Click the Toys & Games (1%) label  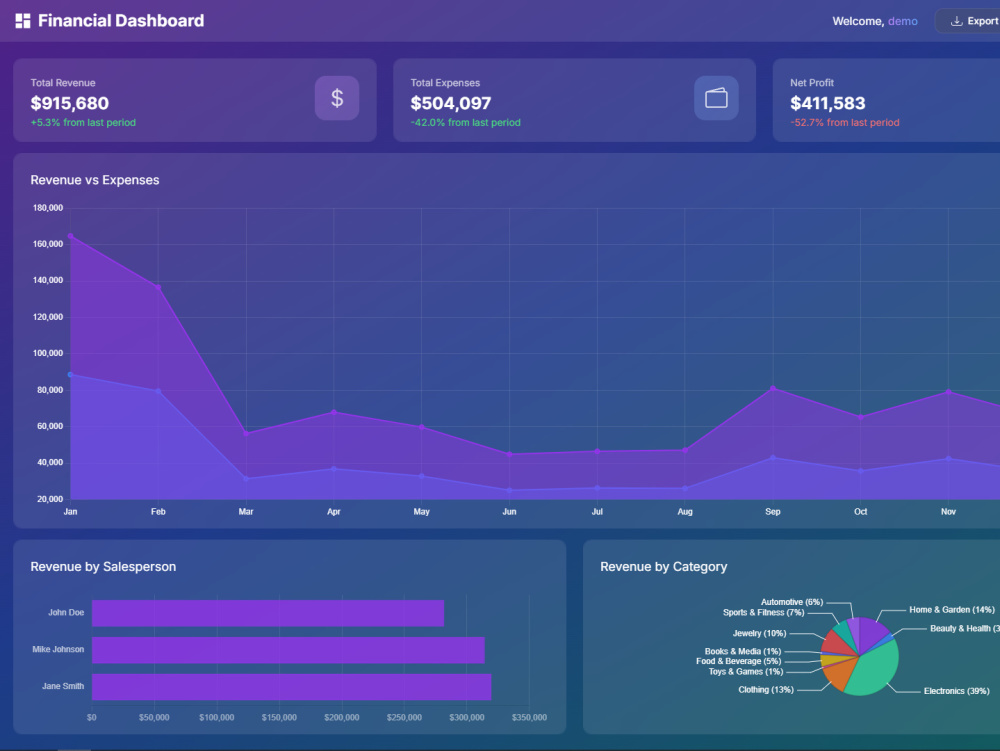coord(746,672)
